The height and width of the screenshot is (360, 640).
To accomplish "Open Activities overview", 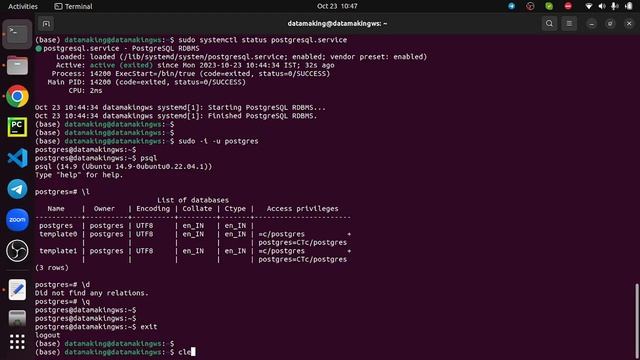I will (23, 6).
